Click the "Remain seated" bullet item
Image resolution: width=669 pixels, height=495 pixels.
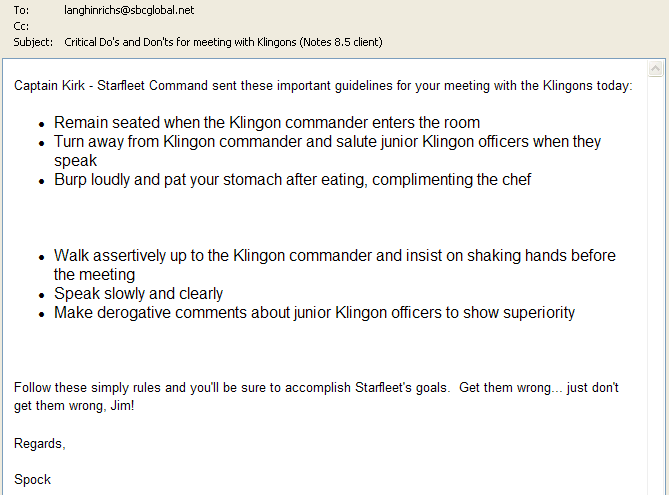point(267,123)
